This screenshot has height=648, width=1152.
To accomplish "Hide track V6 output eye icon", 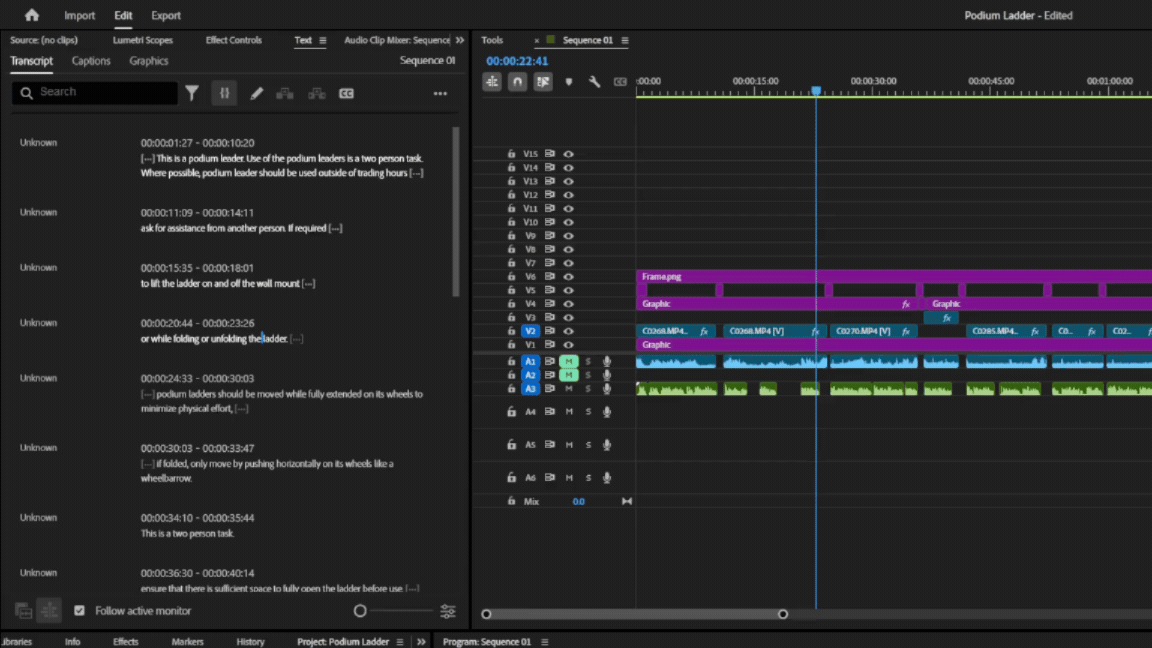I will tap(568, 276).
